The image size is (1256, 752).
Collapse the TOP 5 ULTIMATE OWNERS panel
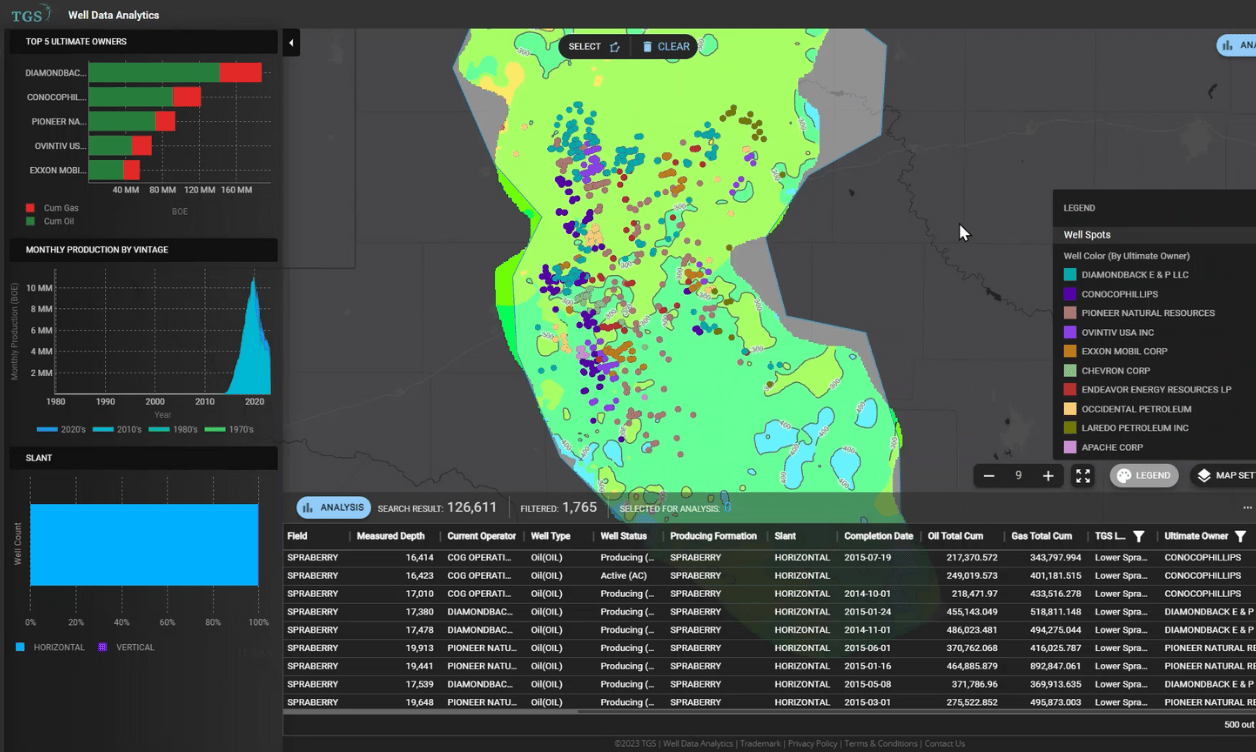click(143, 42)
